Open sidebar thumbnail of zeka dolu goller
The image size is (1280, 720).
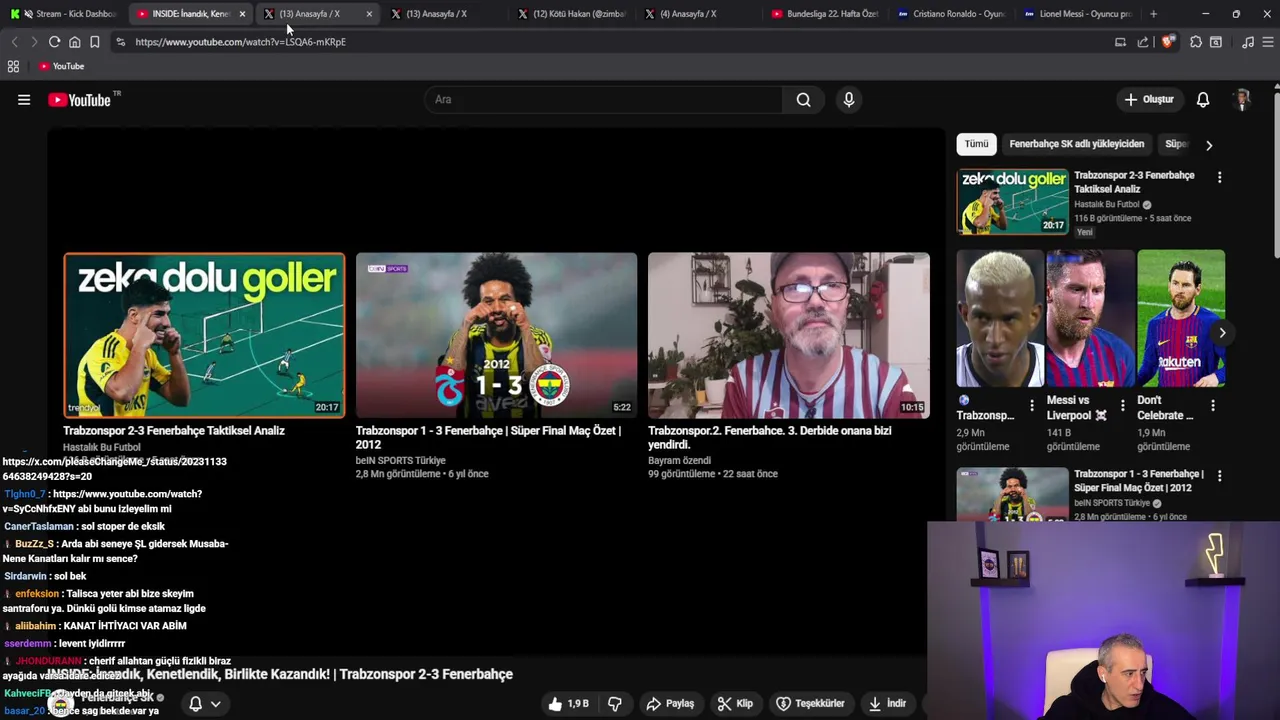1012,201
